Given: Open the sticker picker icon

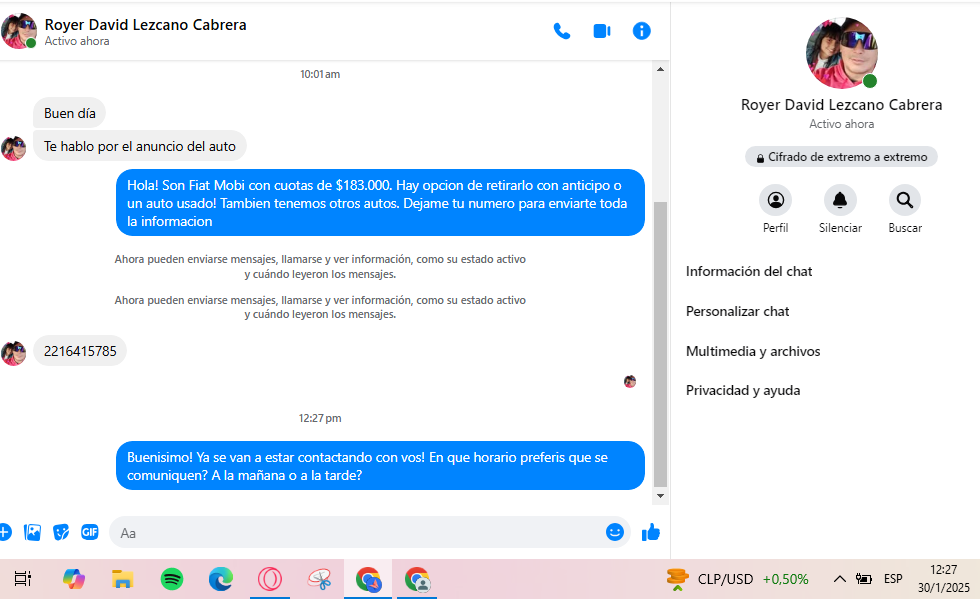Looking at the screenshot, I should [62, 532].
